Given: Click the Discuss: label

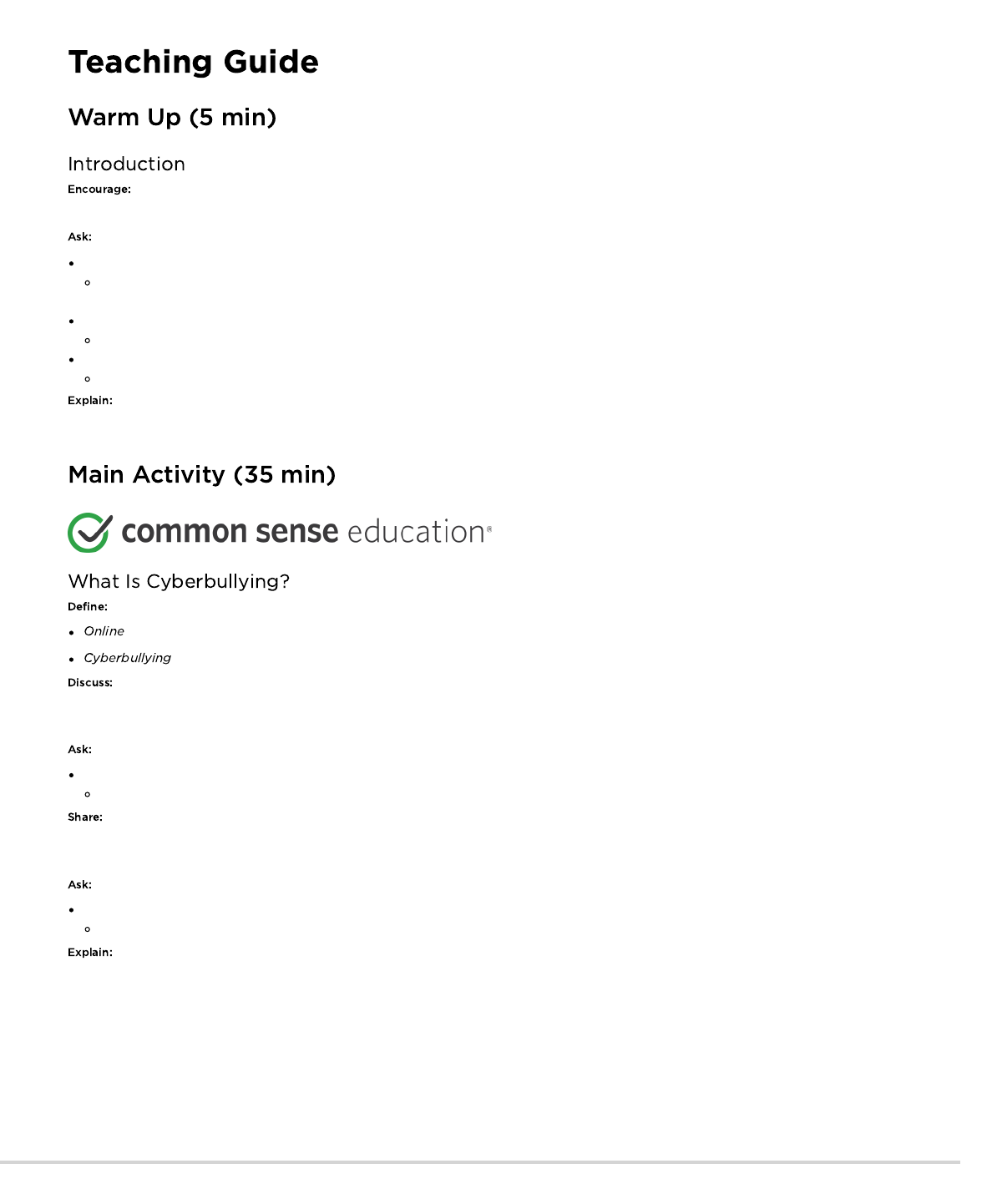Looking at the screenshot, I should tap(89, 683).
